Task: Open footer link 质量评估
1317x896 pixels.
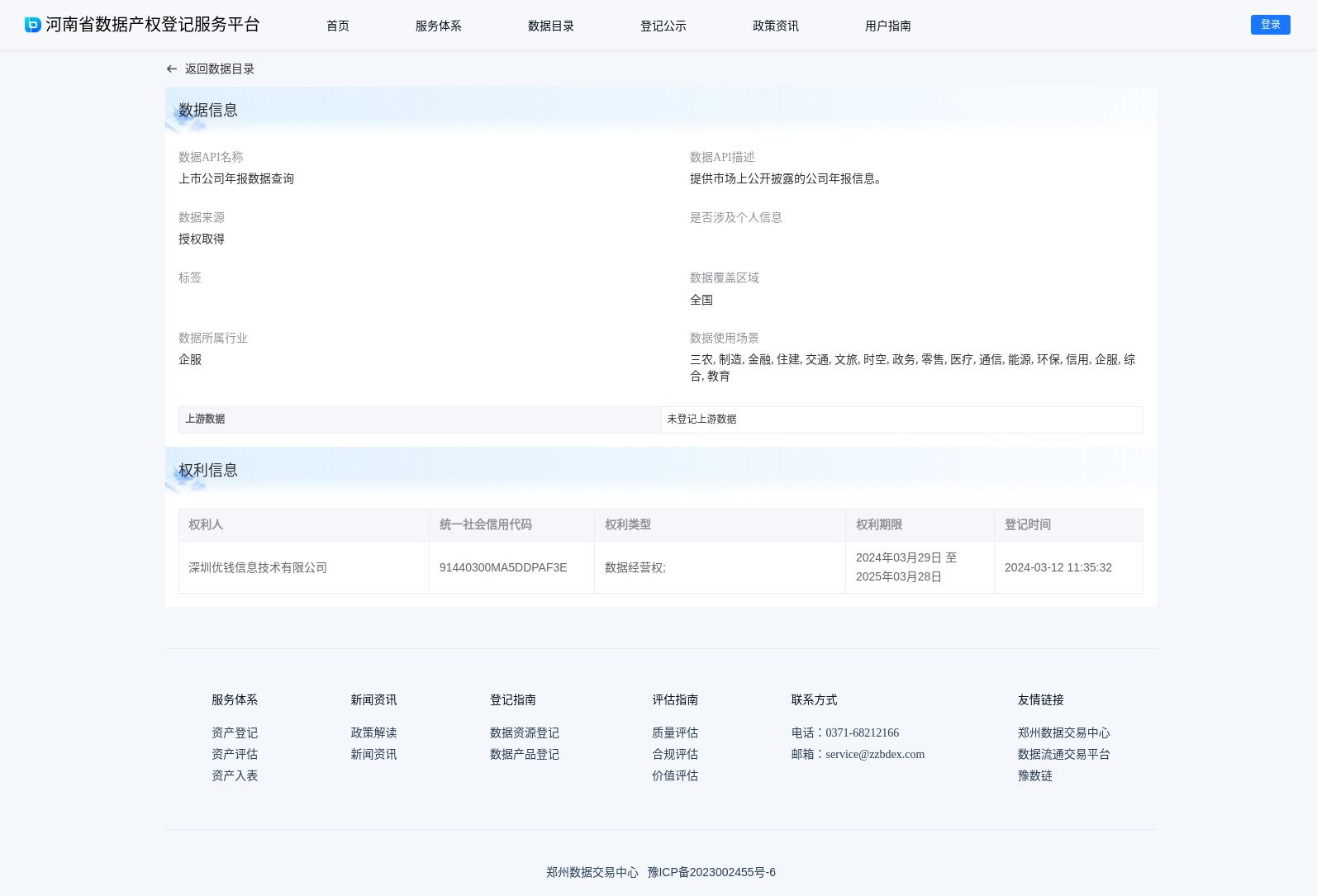Action: [x=675, y=732]
